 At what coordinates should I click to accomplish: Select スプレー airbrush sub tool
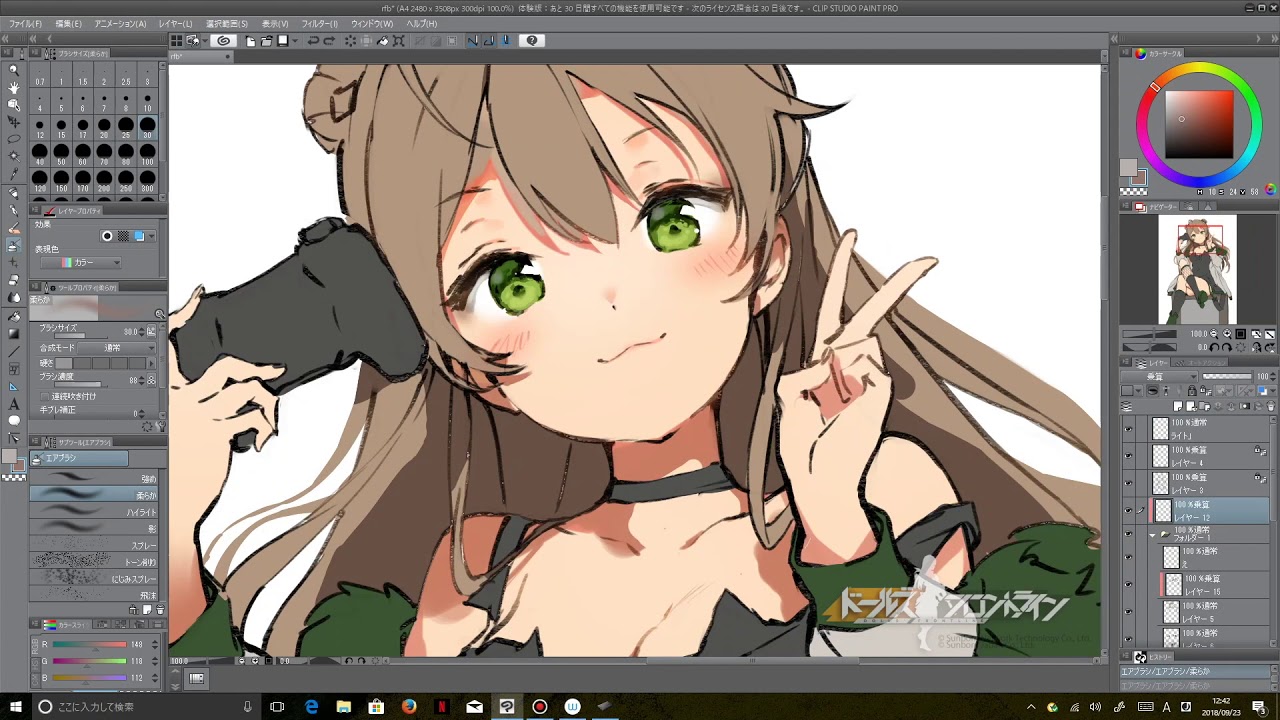coord(94,546)
